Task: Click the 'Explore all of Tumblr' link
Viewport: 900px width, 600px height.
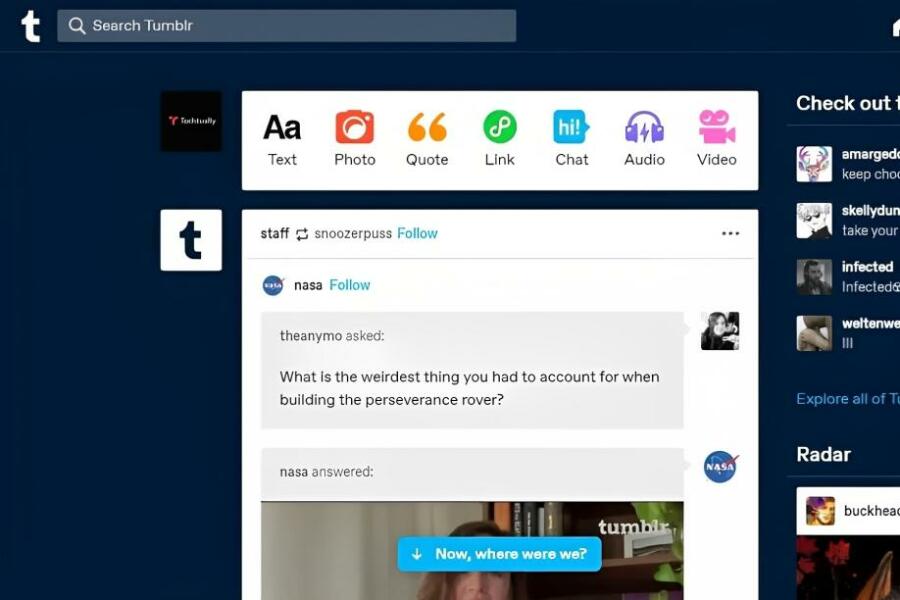Action: coord(848,399)
